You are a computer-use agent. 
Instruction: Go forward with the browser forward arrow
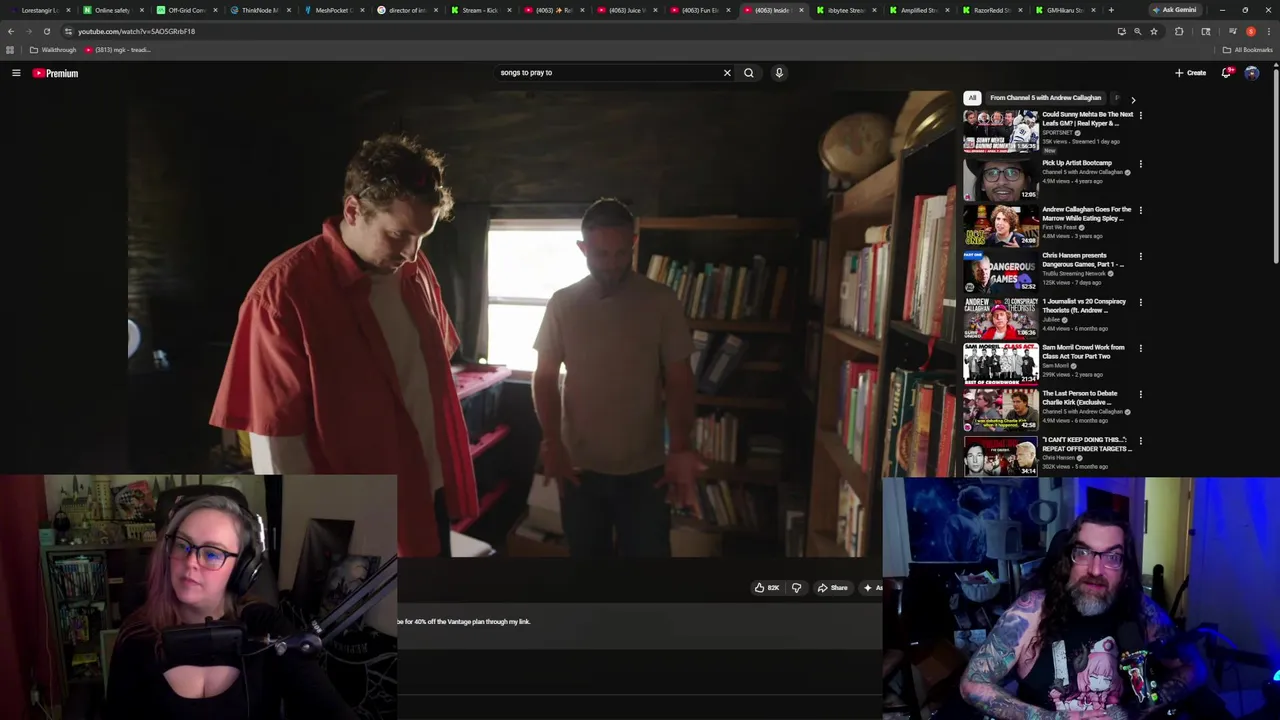(x=28, y=31)
